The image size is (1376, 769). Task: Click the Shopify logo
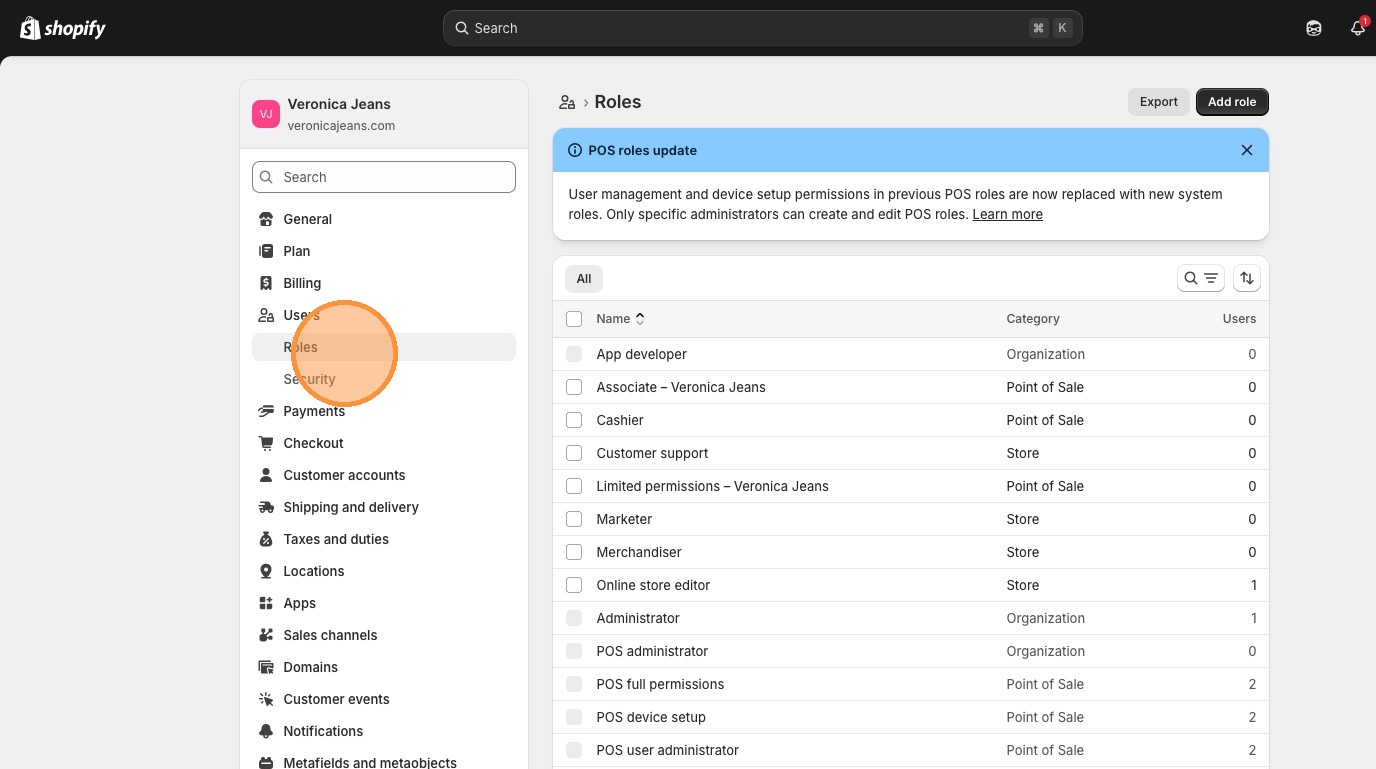click(x=63, y=28)
